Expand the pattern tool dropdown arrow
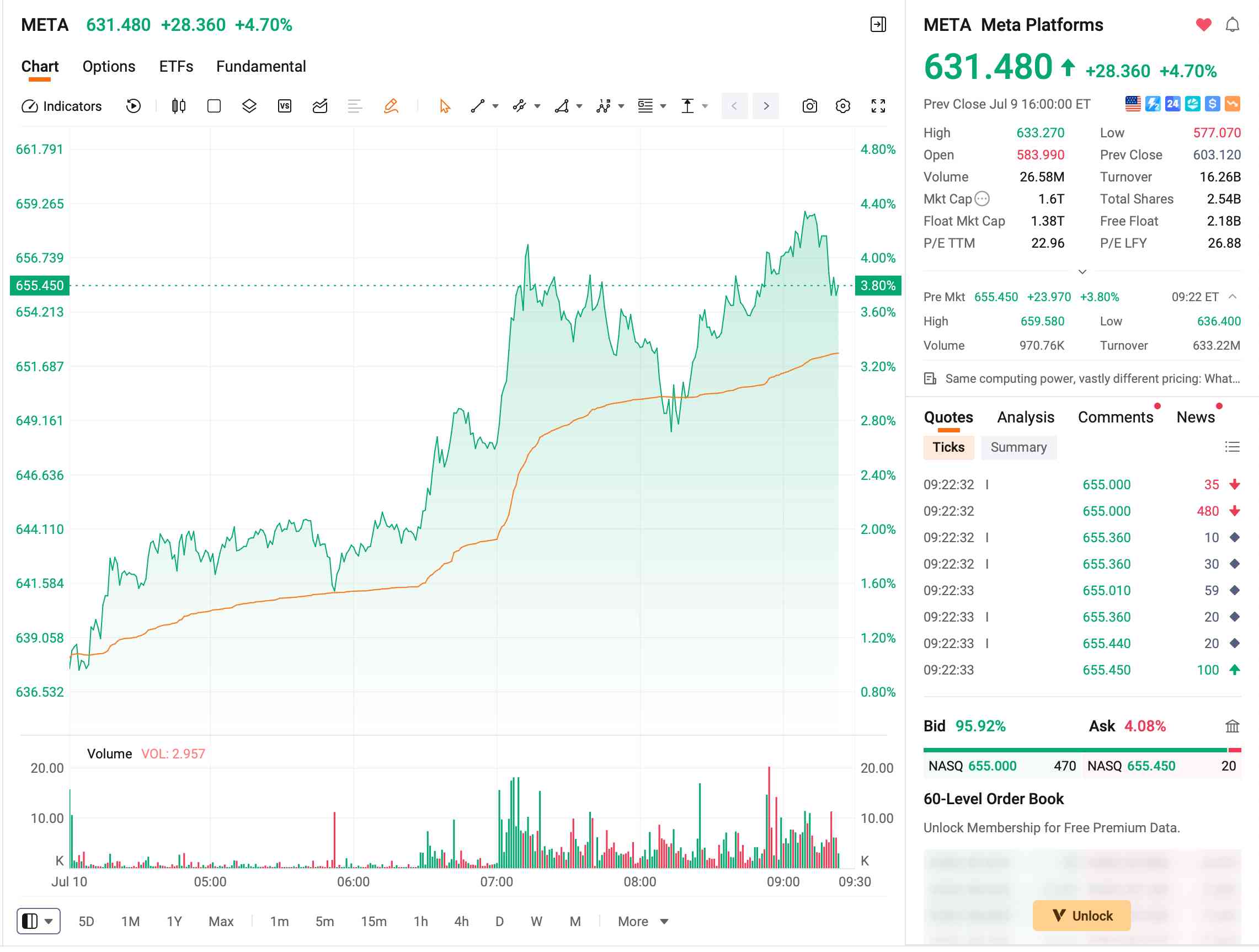This screenshot has height=952, width=1259. (x=621, y=106)
